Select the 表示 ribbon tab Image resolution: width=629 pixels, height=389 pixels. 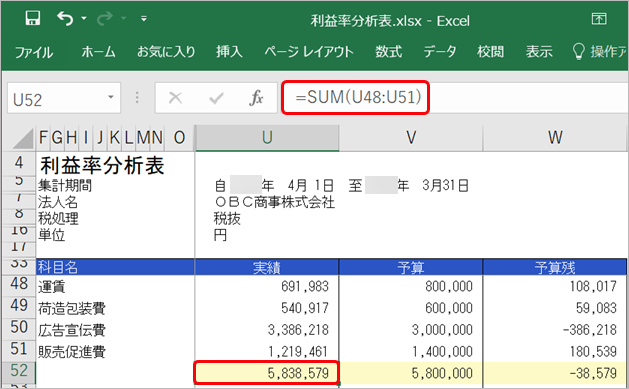(x=539, y=52)
